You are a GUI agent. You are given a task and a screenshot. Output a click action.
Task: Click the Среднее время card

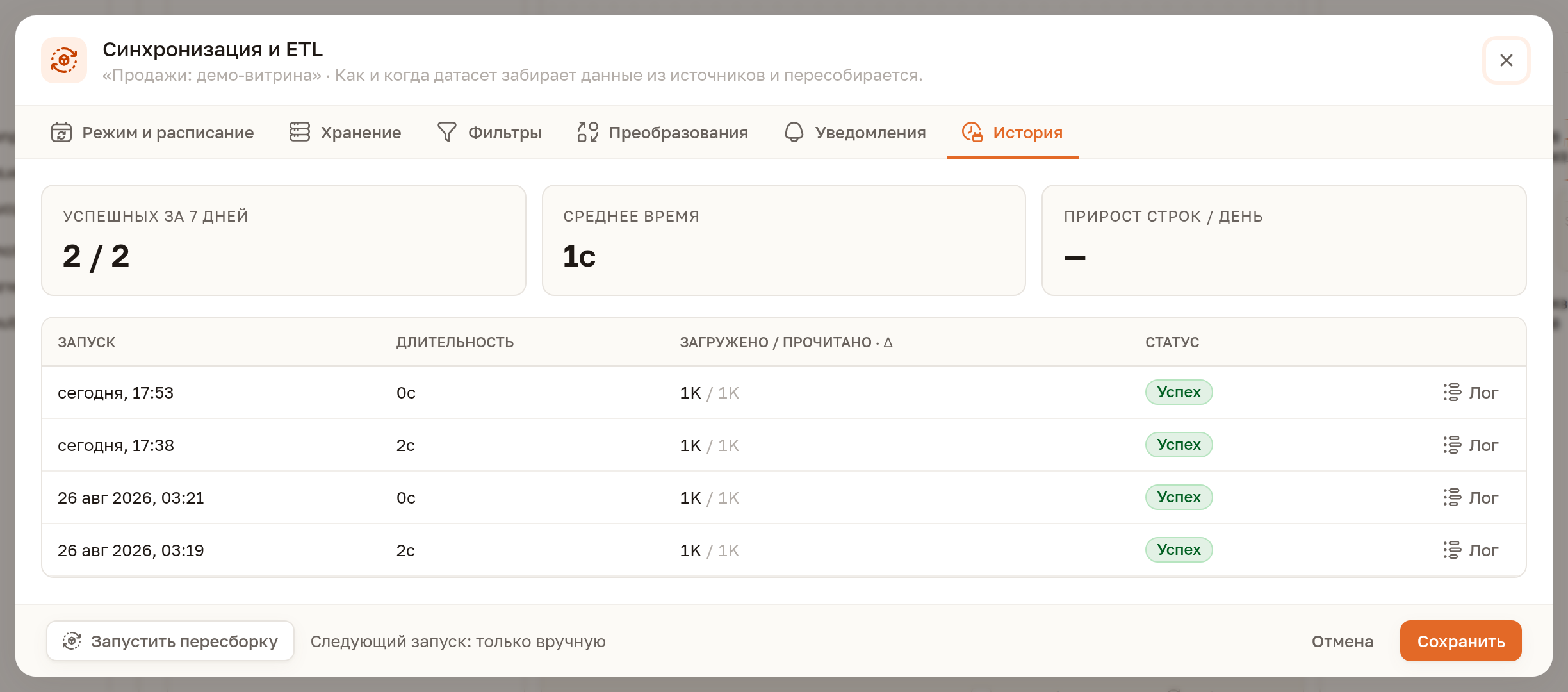784,240
